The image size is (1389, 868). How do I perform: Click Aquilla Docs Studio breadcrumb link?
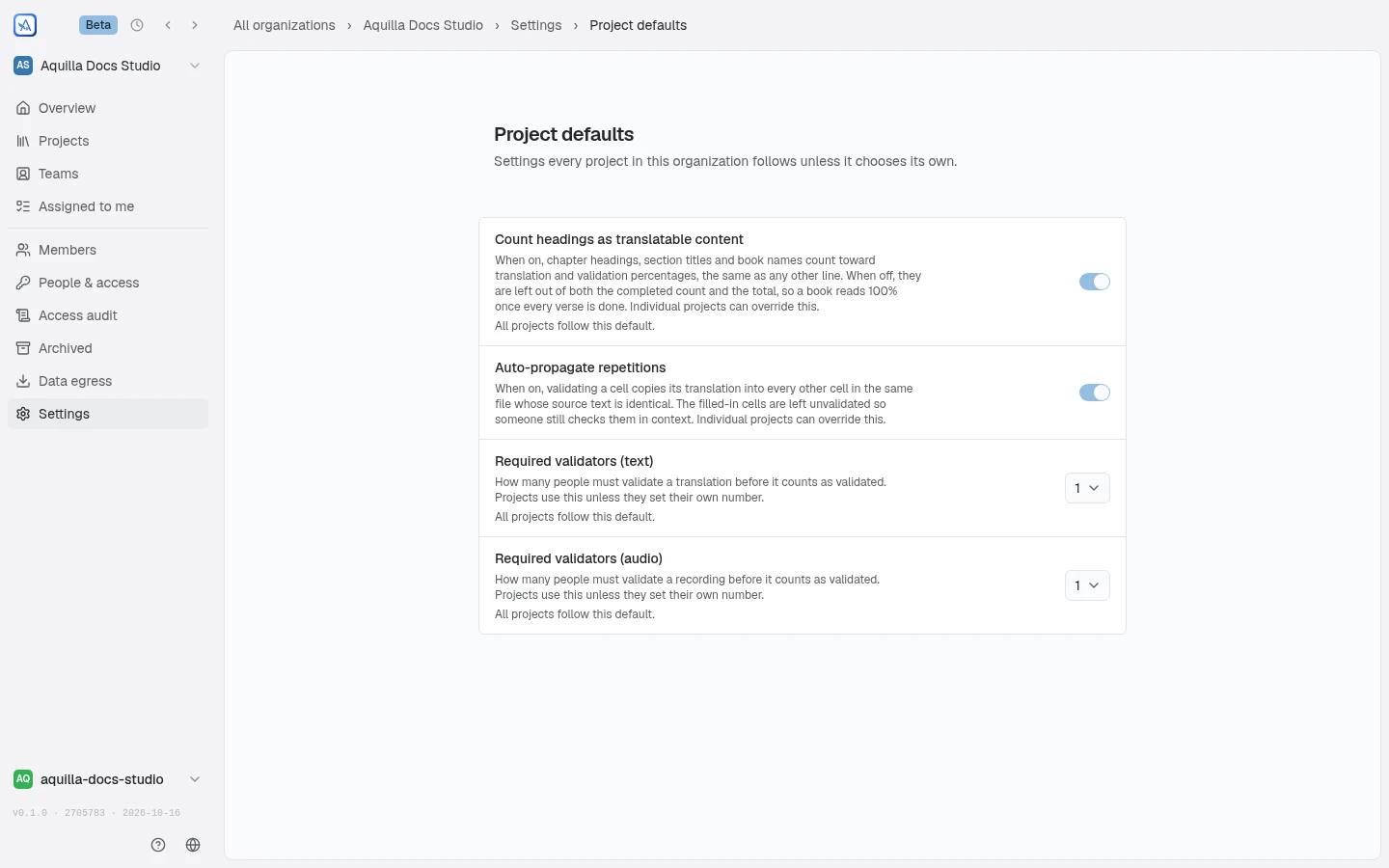click(x=422, y=25)
